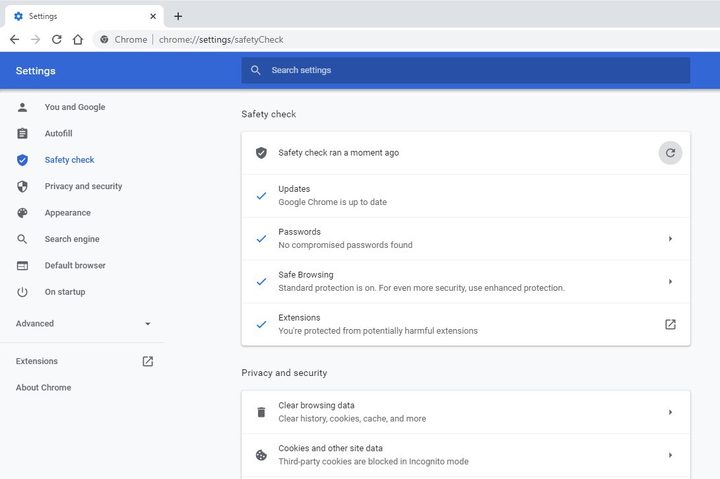Click the Updates row in Safety check
The height and width of the screenshot is (479, 720).
pos(466,196)
